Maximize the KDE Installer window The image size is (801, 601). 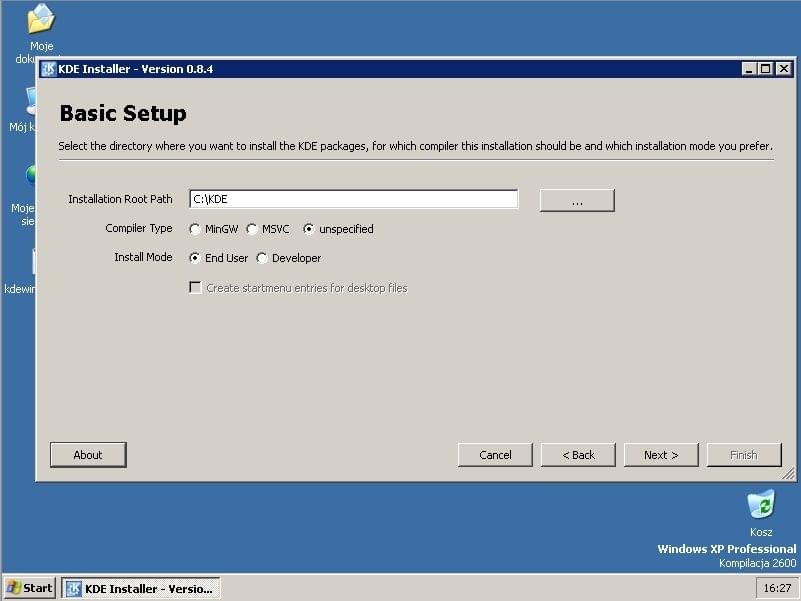[765, 69]
